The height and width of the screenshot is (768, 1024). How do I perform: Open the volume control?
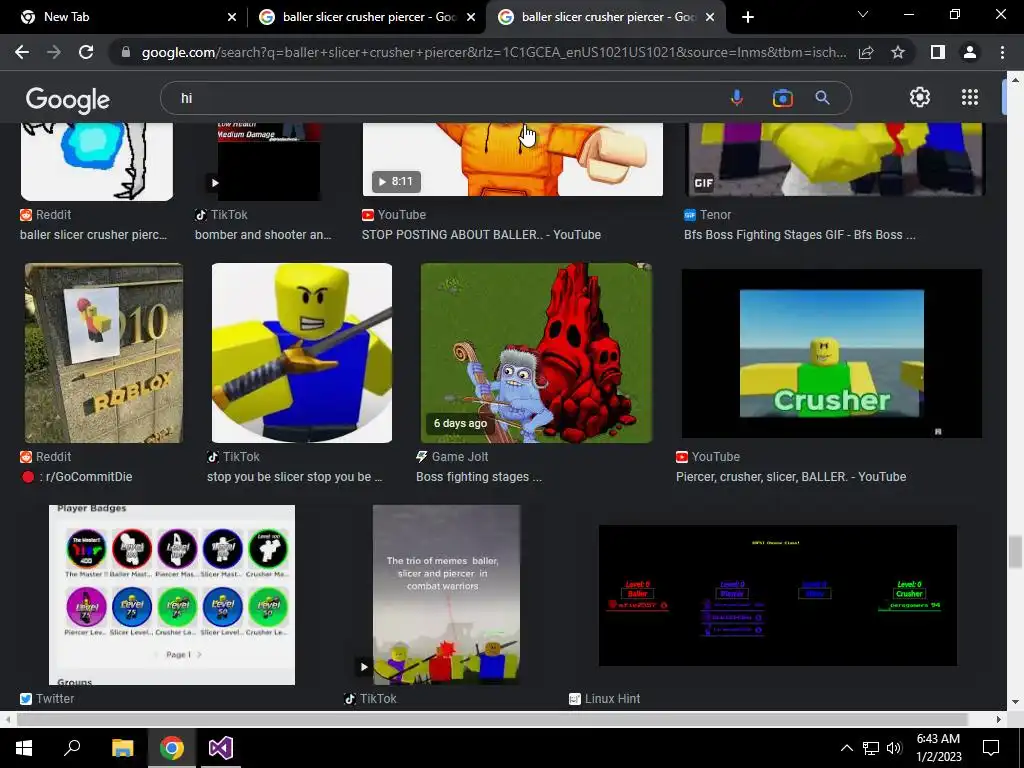pos(895,748)
